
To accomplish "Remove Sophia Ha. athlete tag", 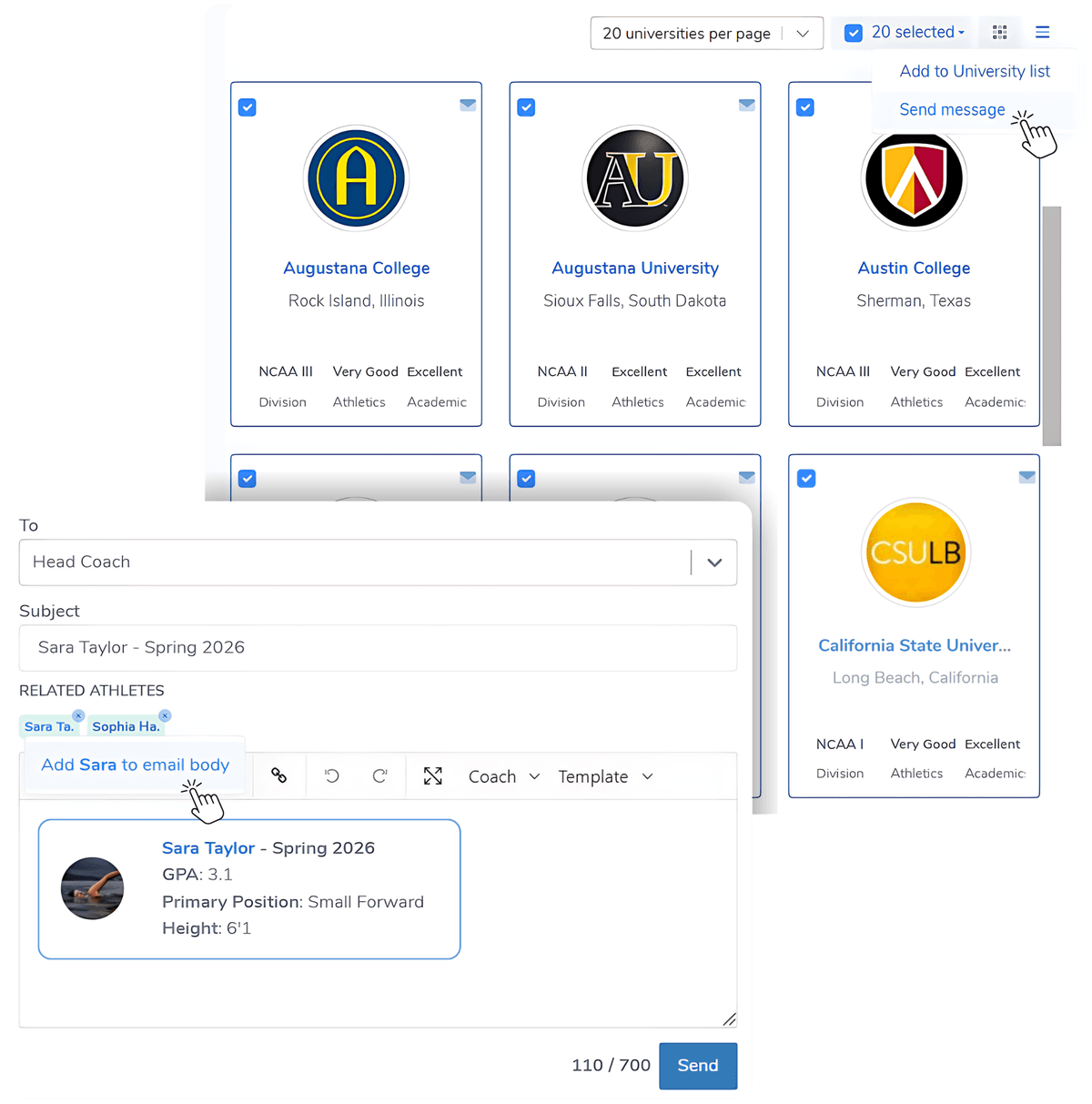I will 165,716.
